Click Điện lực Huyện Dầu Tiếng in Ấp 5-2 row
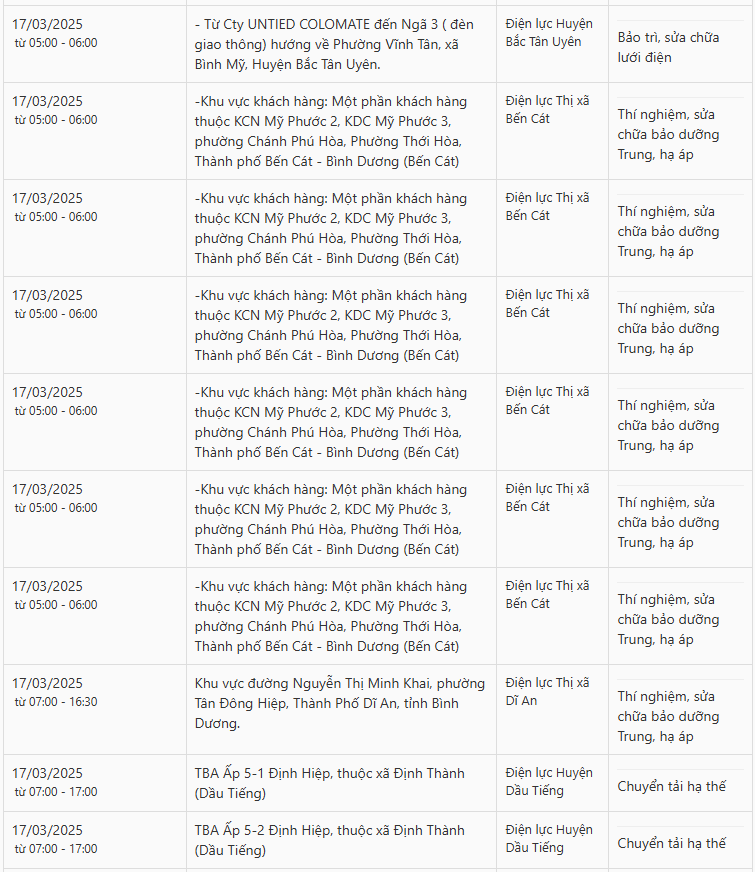 (x=549, y=839)
